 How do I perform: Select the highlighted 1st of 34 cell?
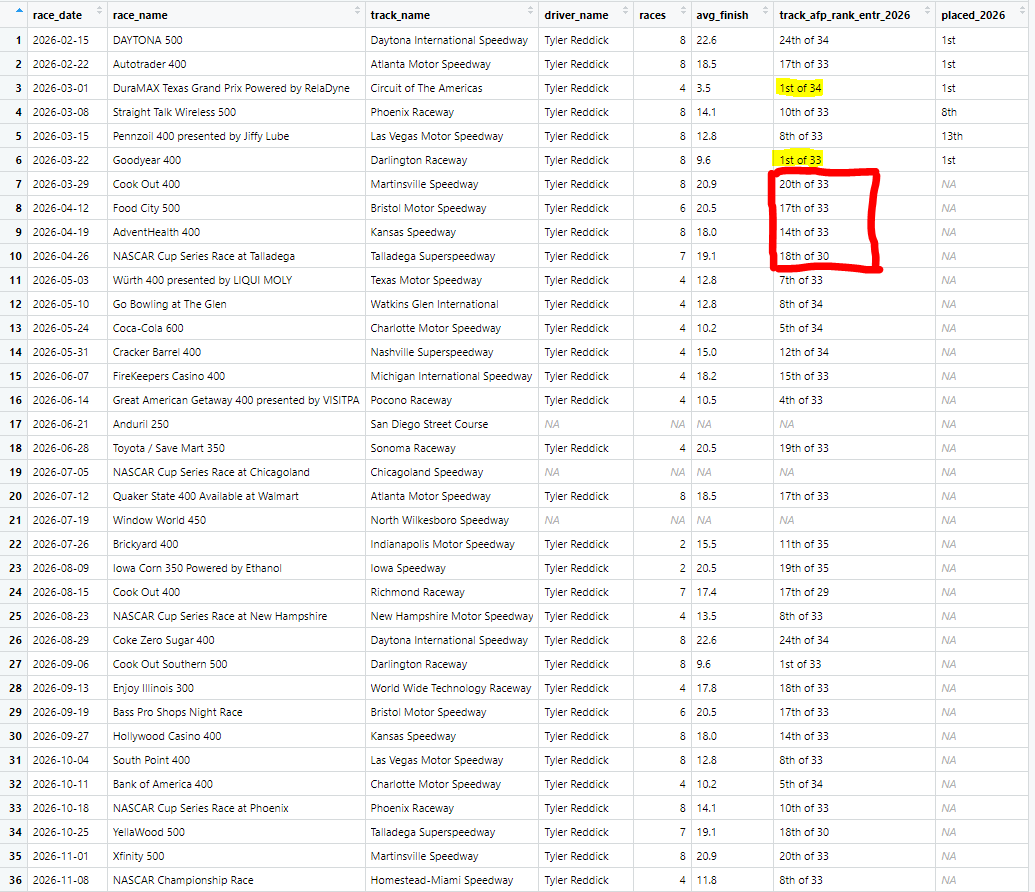(854, 88)
